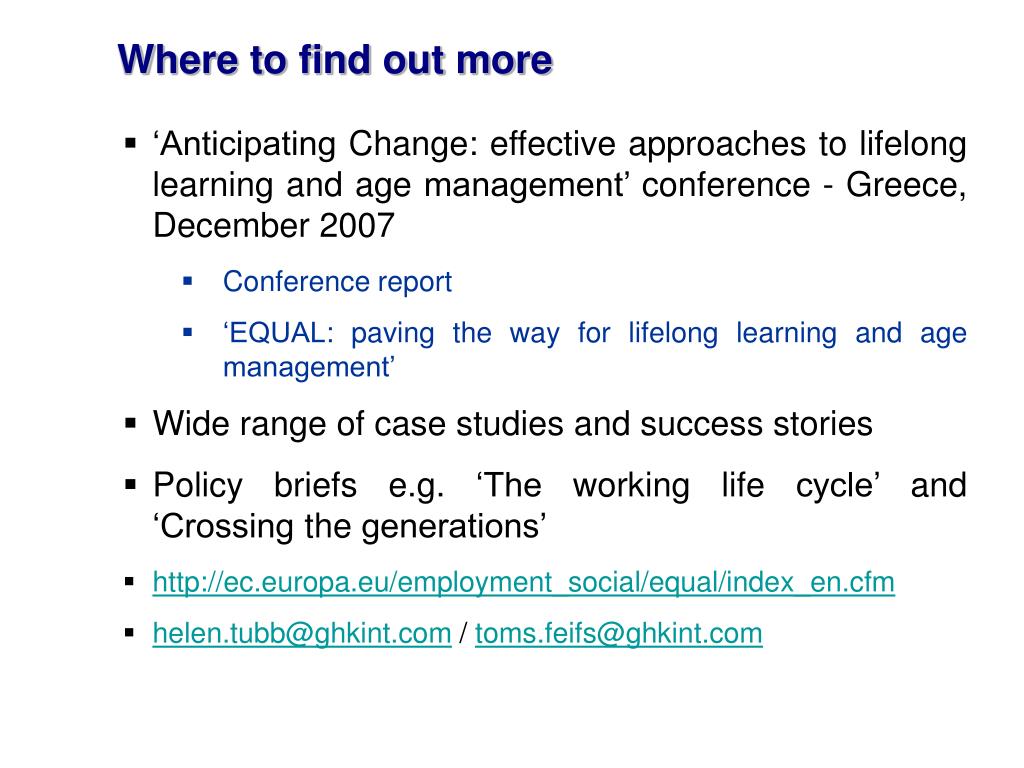Viewport: 1024px width, 768px height.
Task: Click the bullet marker before 'Policy briefs'
Action: point(131,485)
